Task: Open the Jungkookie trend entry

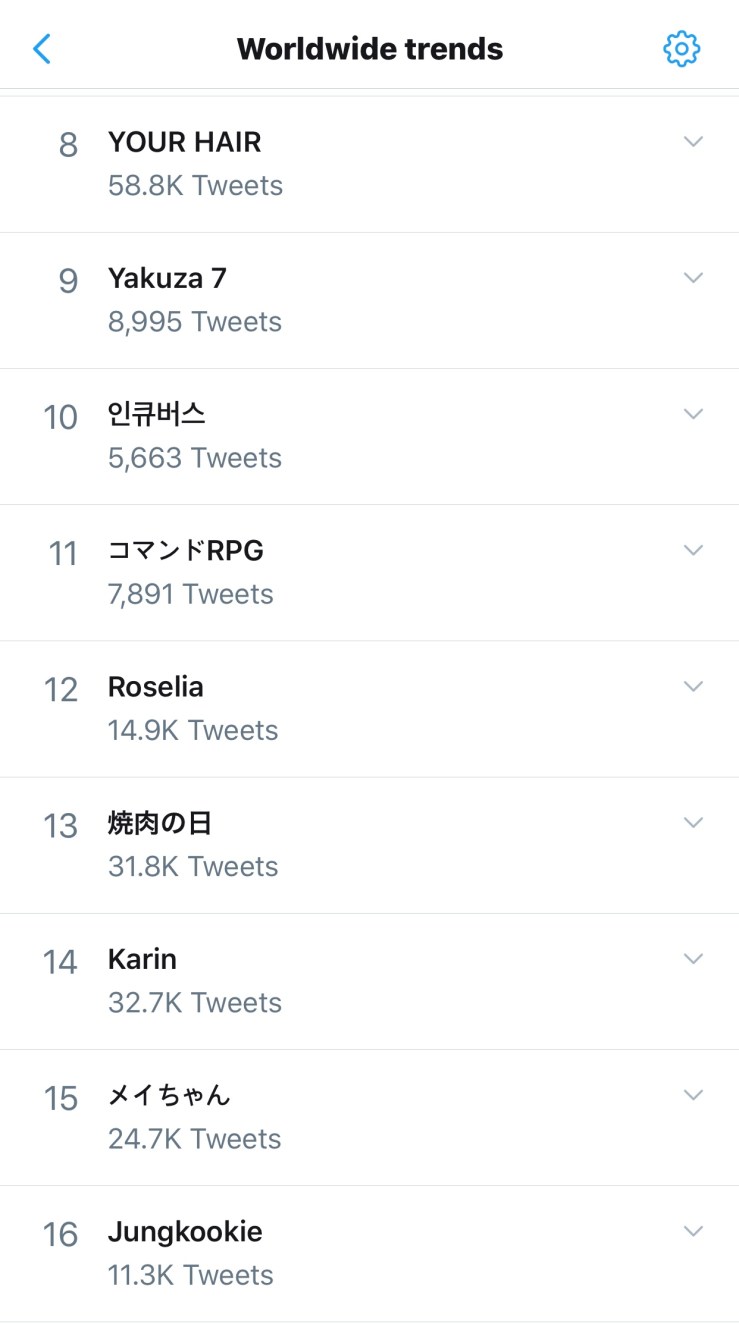Action: point(185,1232)
